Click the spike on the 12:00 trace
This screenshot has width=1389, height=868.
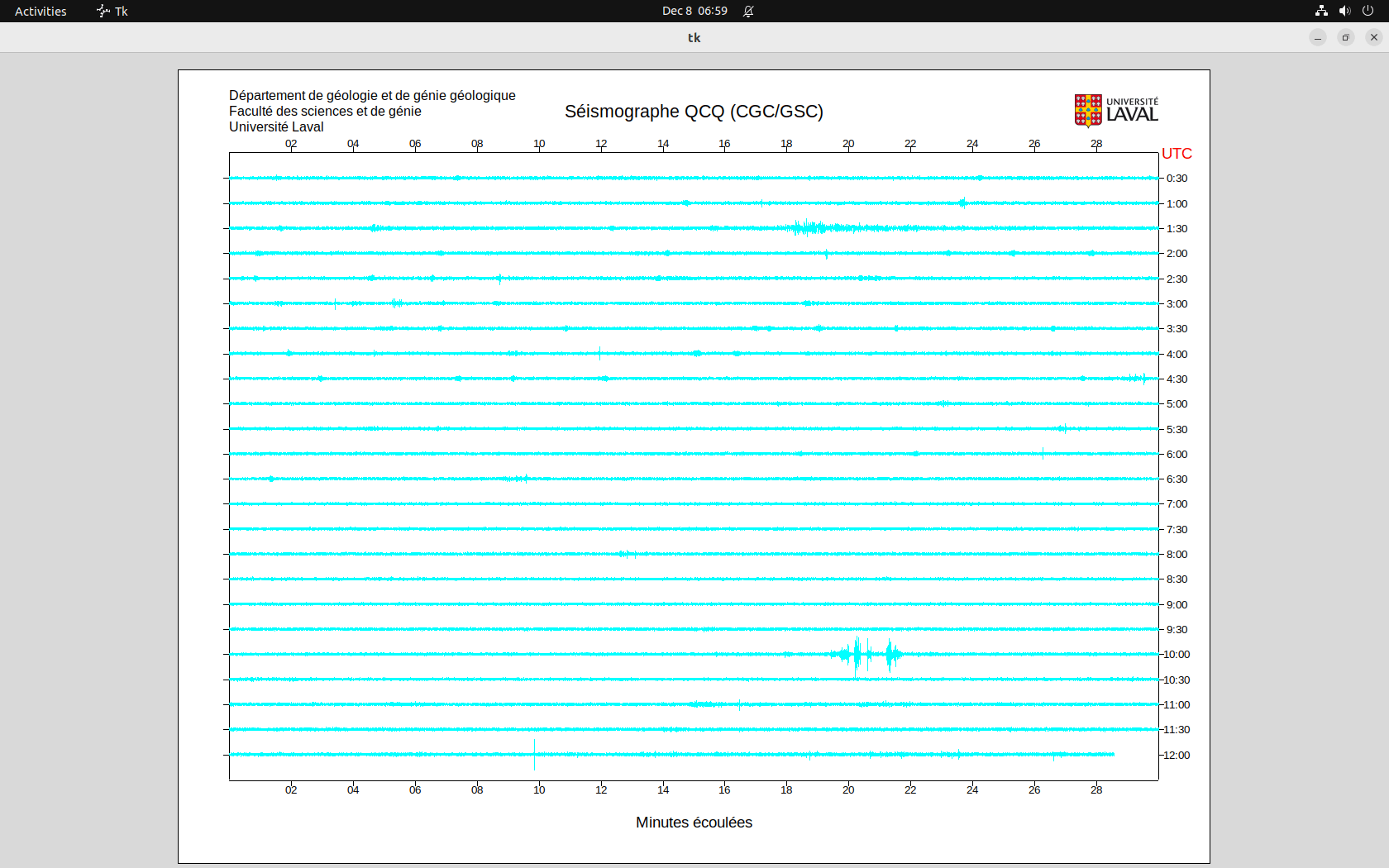(535, 754)
